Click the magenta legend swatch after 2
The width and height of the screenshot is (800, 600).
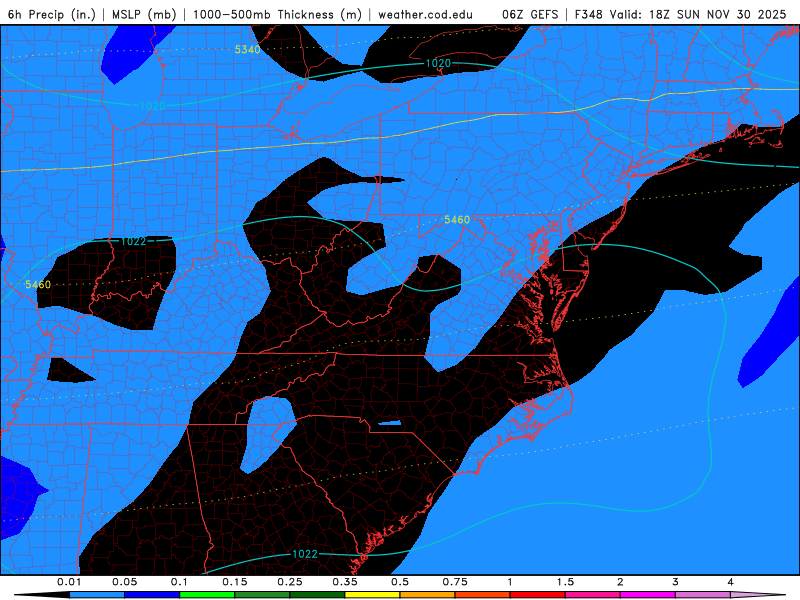648,595
